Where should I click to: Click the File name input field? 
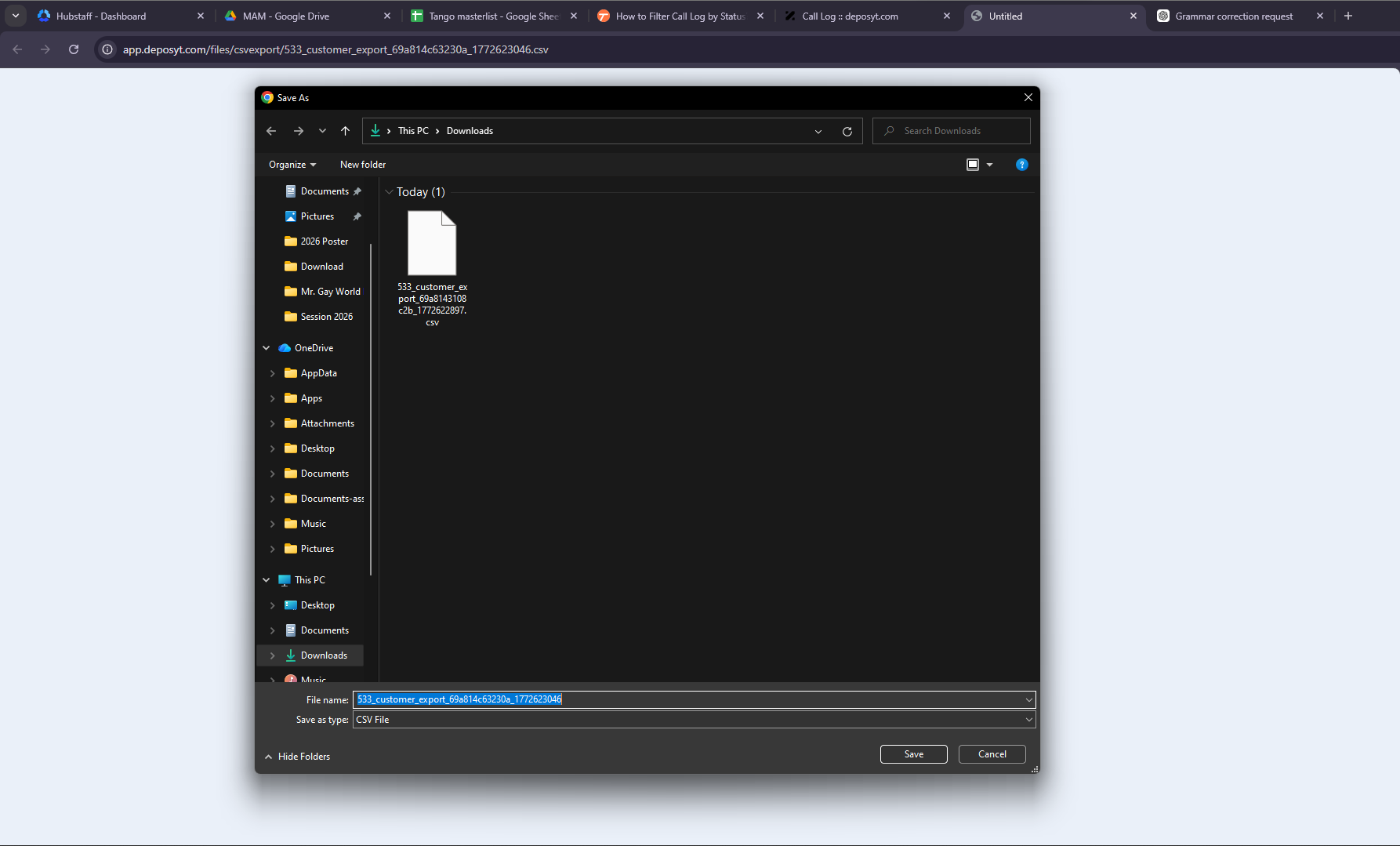pyautogui.click(x=694, y=699)
